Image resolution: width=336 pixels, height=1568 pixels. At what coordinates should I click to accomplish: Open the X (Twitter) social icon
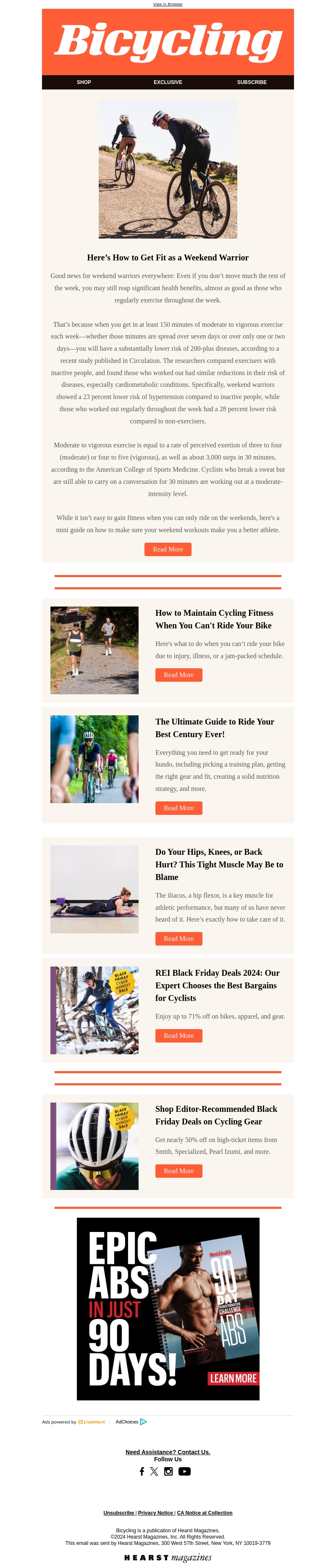154,1471
